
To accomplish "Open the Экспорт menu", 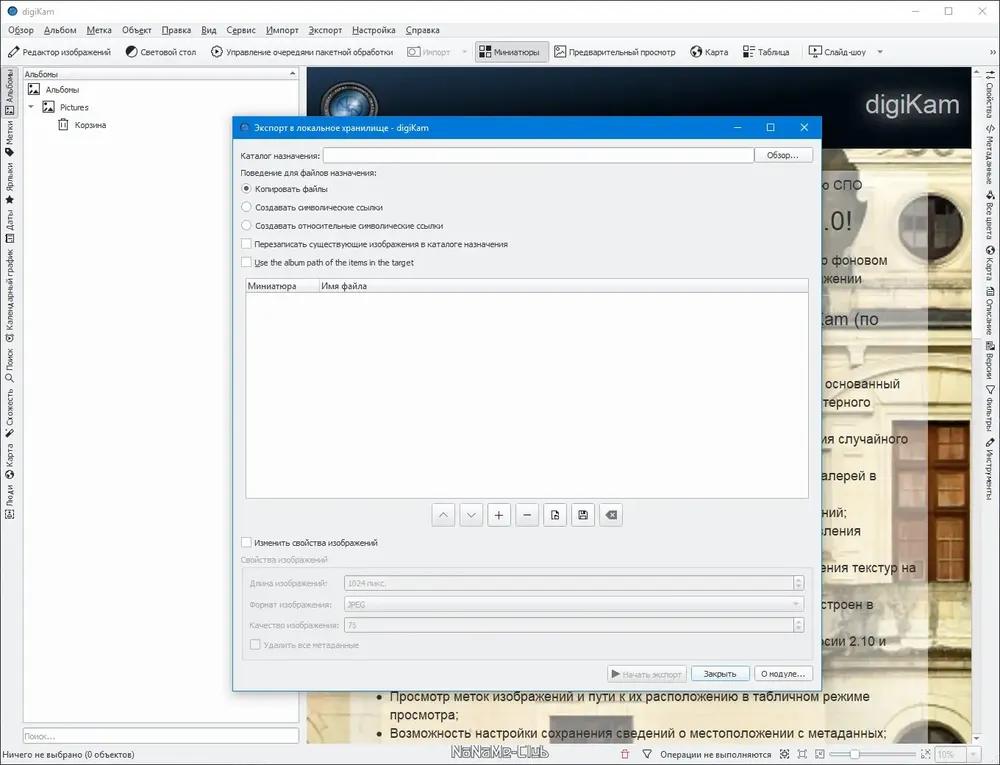I will point(325,30).
